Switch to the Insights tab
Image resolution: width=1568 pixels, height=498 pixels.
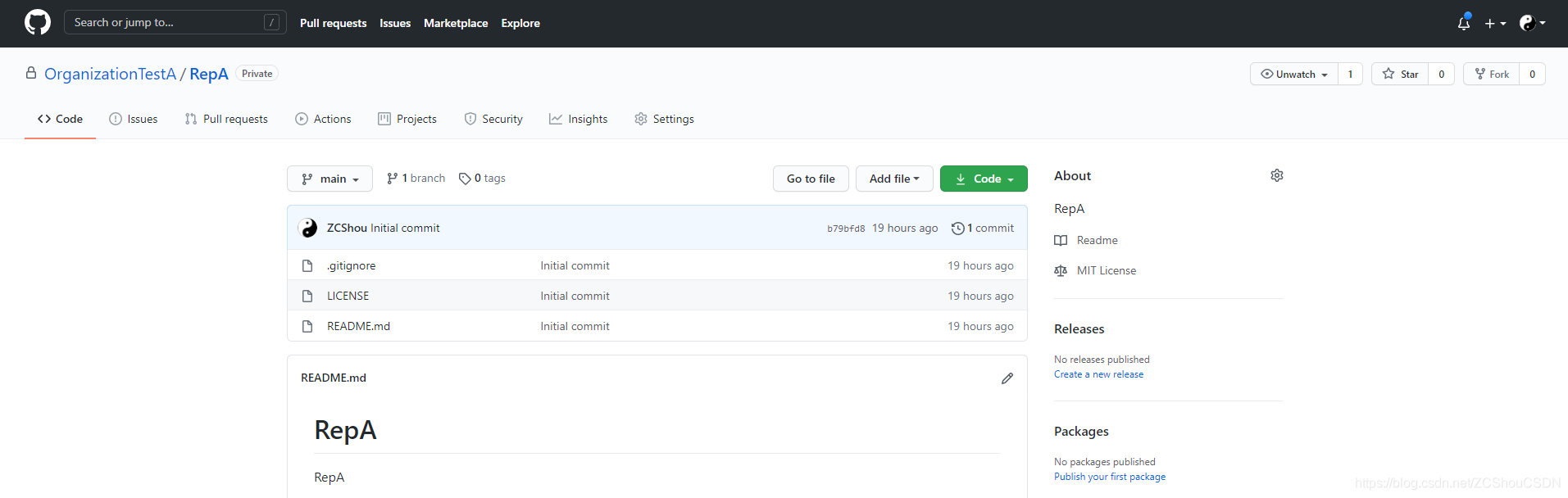(579, 119)
